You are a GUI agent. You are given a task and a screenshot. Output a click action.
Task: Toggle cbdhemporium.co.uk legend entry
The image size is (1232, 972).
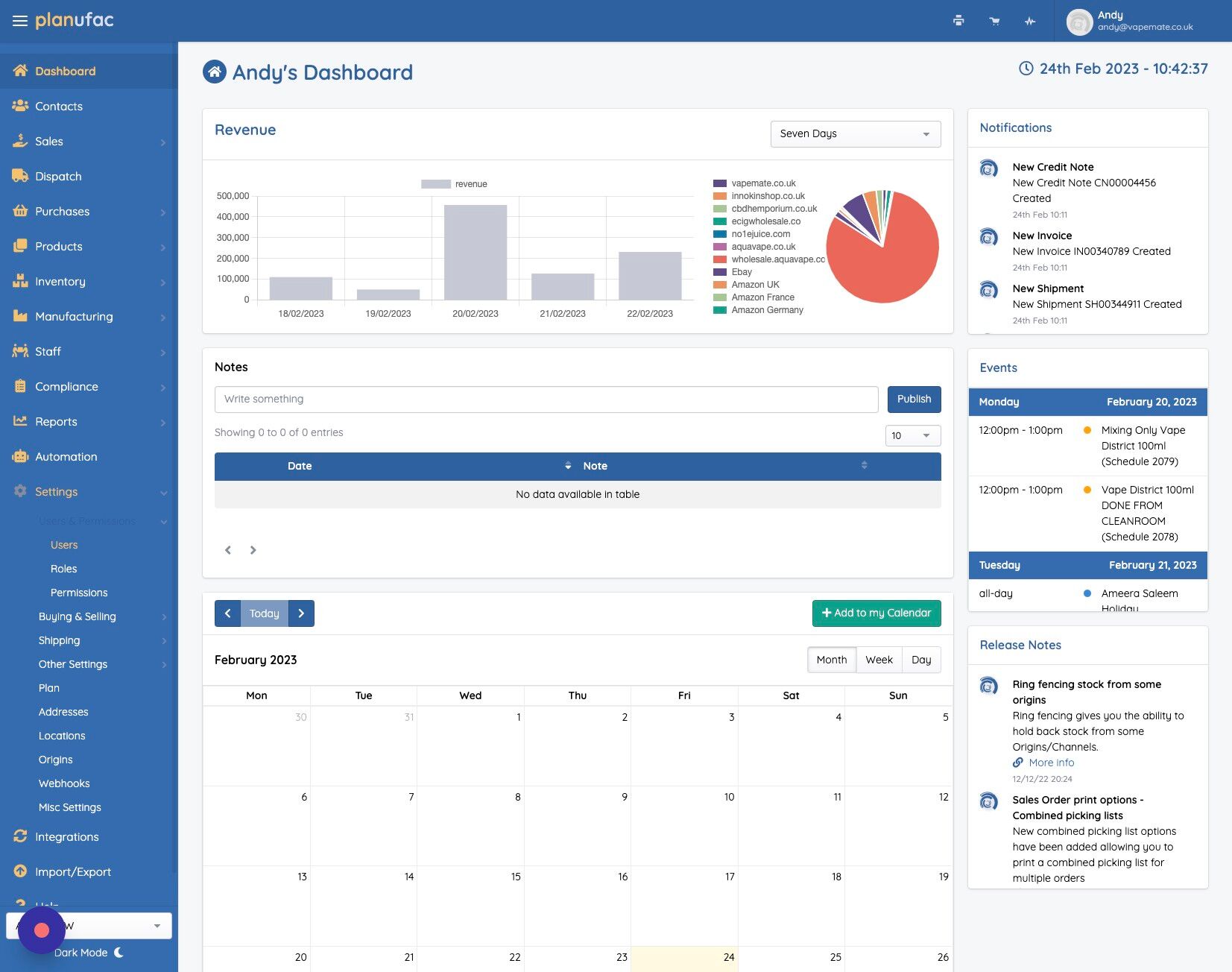[765, 209]
